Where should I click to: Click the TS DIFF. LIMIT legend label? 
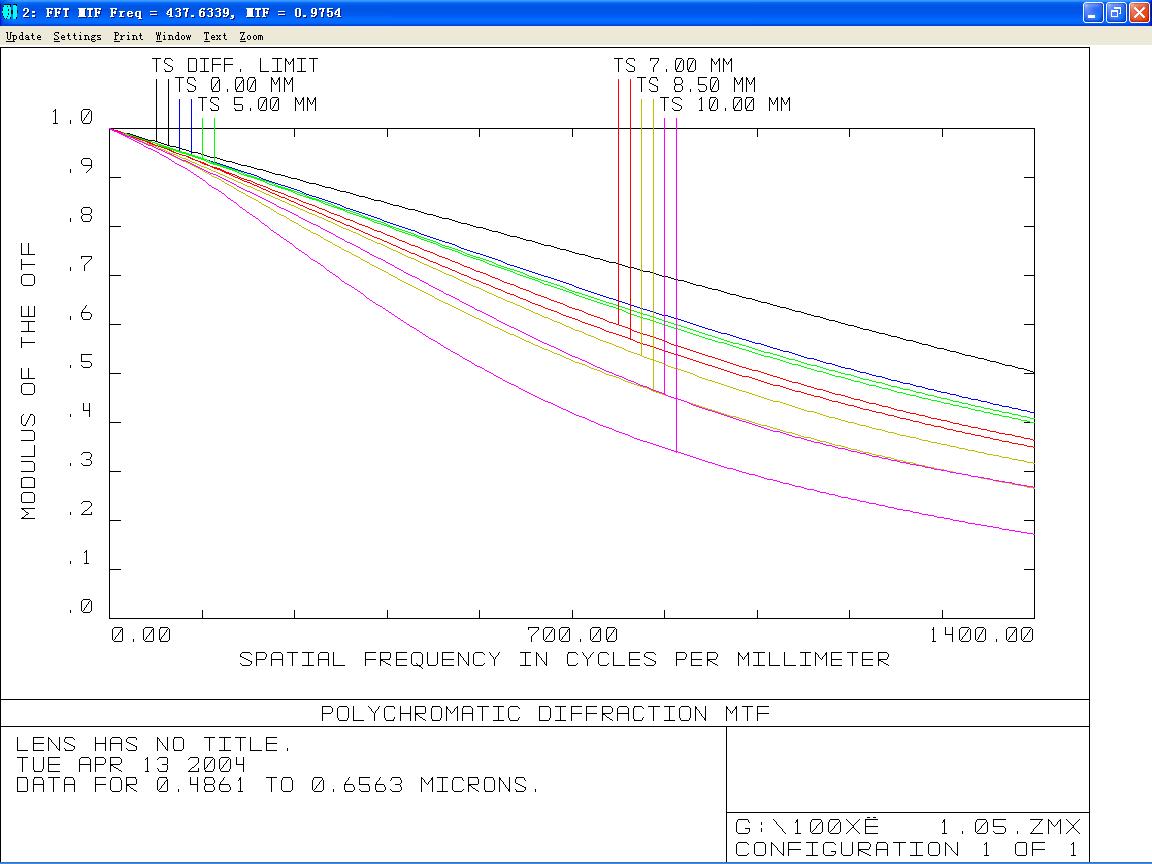coord(235,65)
